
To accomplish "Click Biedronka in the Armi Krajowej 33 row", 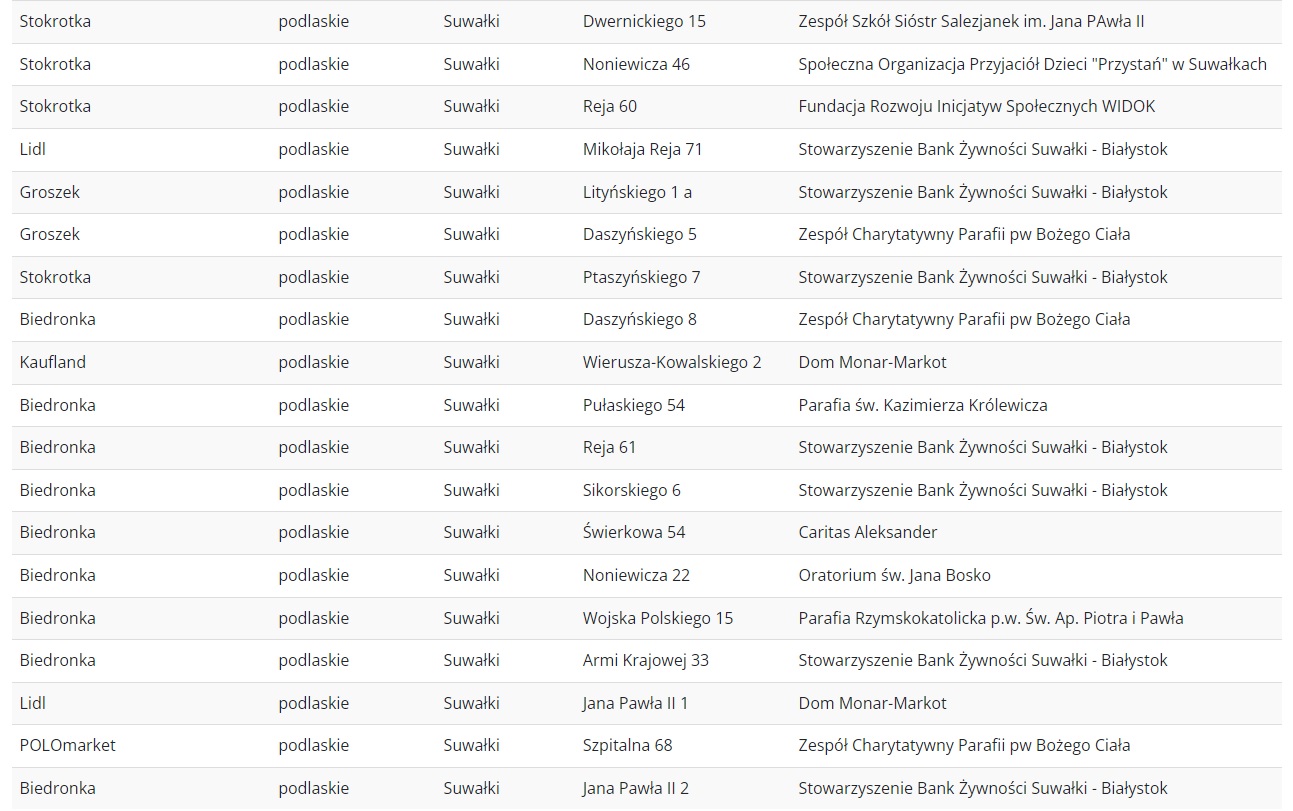I will (58, 660).
